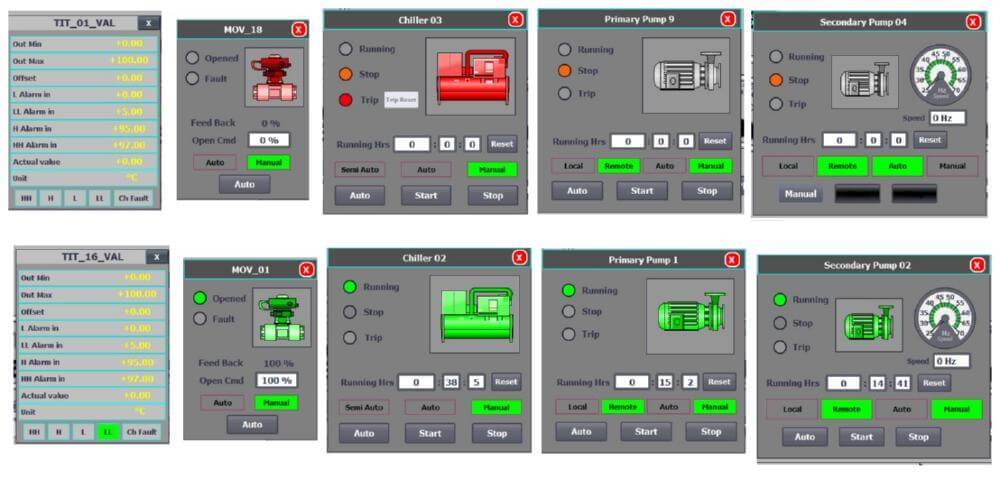
Task: Select the Trip indicator in Chiller 03
Action: pyautogui.click(x=346, y=99)
